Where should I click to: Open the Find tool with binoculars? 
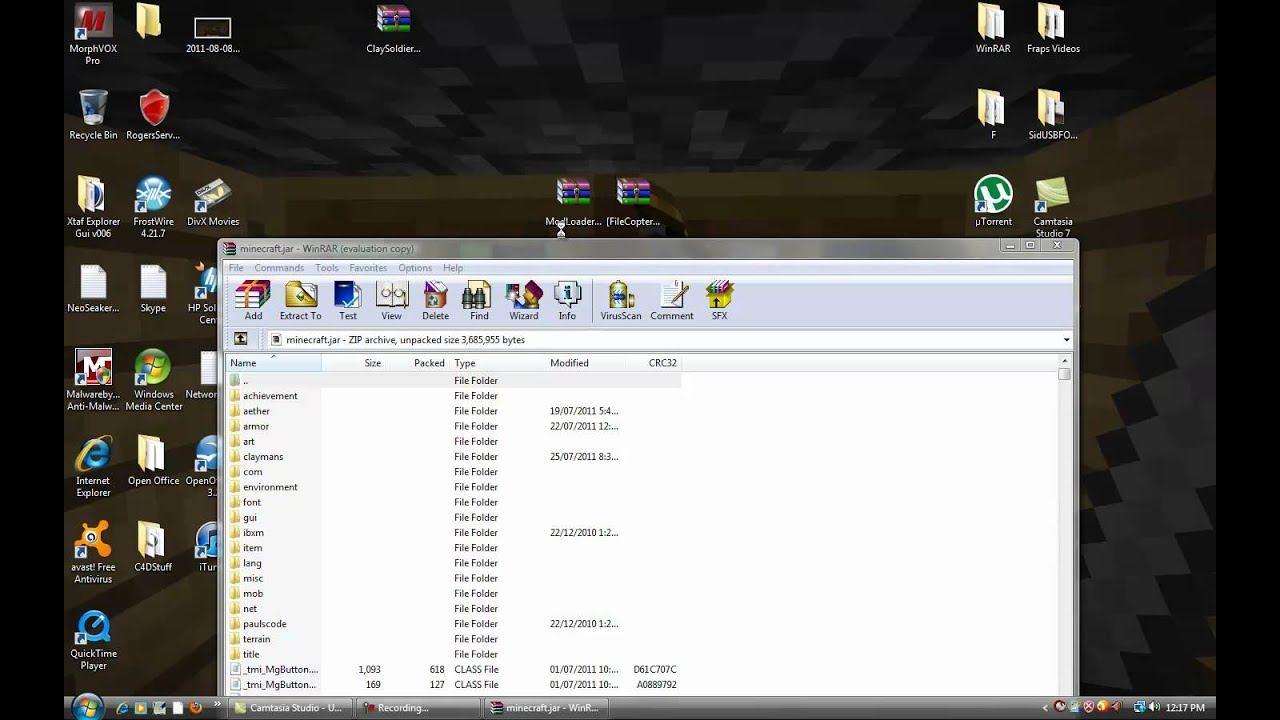tap(479, 300)
